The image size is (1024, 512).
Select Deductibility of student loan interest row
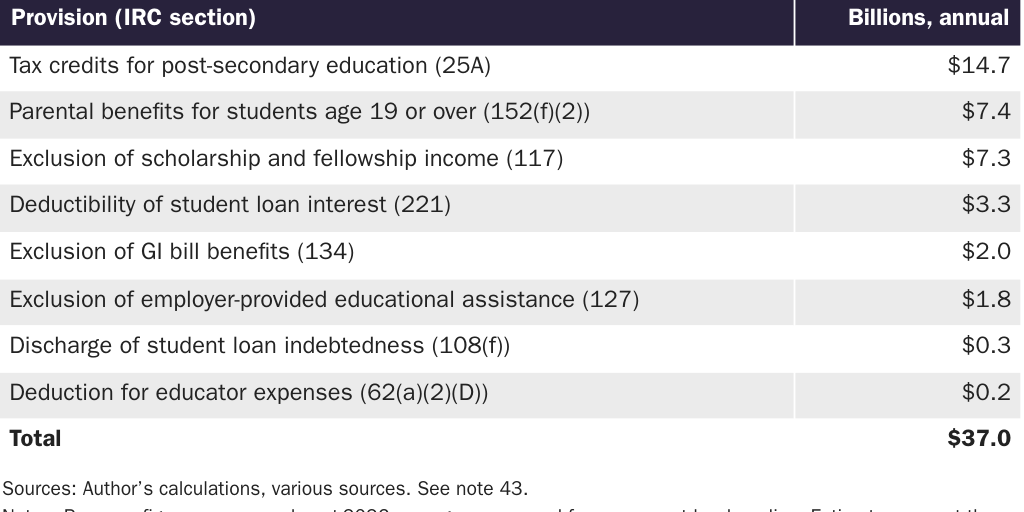click(230, 205)
